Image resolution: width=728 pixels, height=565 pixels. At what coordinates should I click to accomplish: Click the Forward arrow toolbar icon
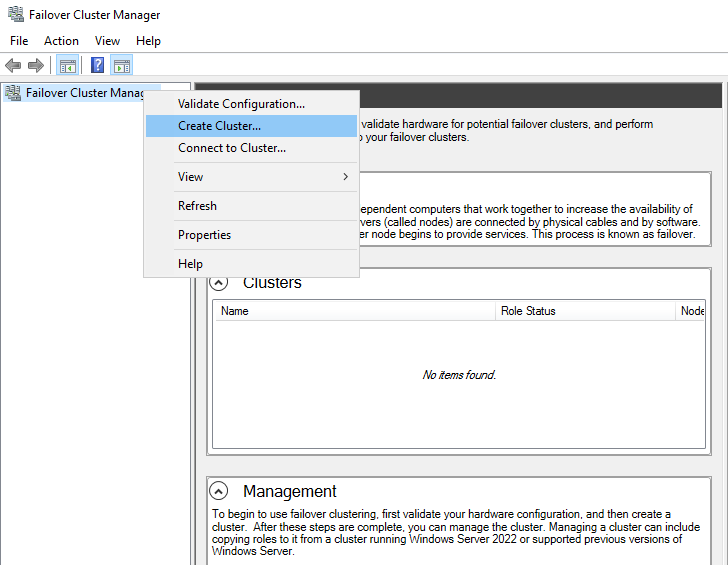click(x=36, y=65)
